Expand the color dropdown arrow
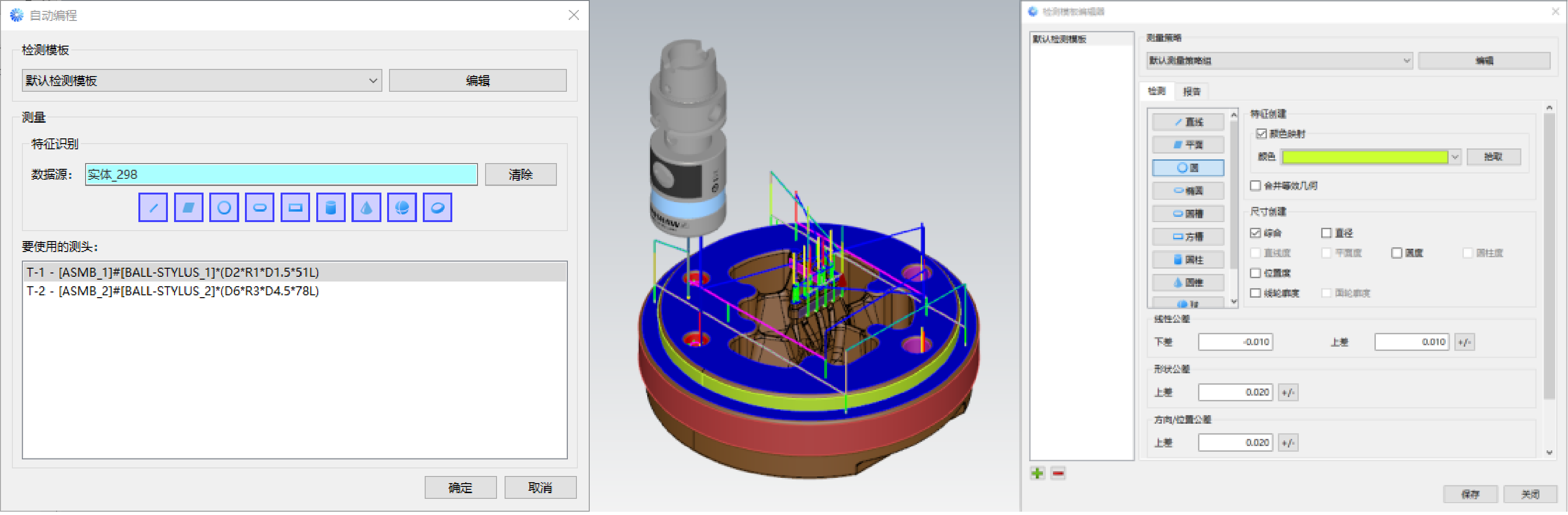 (1454, 156)
